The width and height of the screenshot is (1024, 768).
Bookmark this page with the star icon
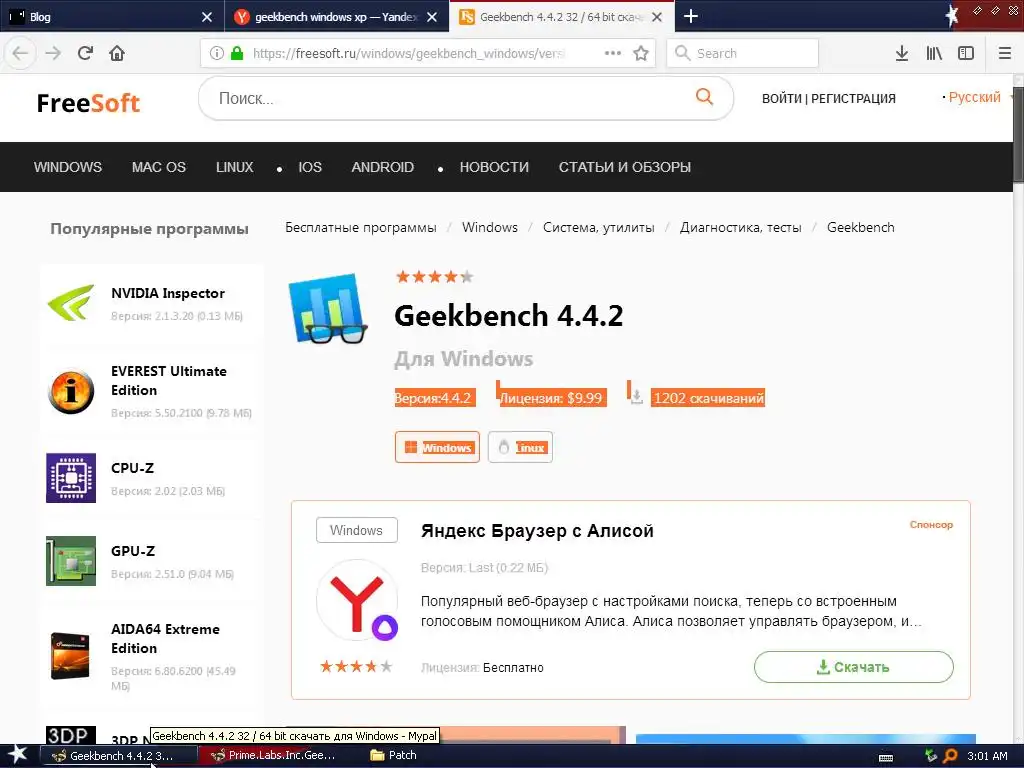[x=641, y=53]
